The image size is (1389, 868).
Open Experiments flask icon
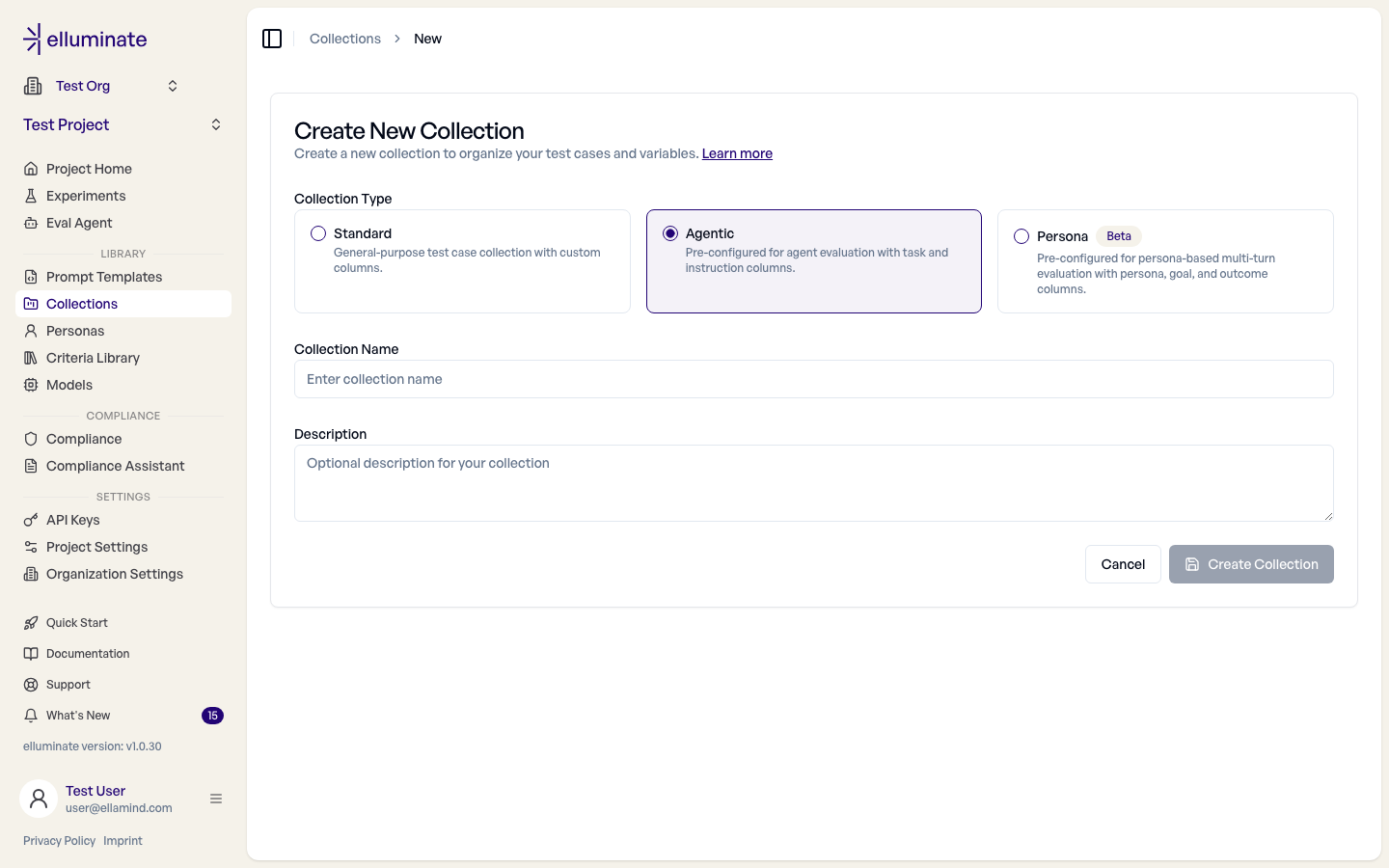tap(31, 196)
